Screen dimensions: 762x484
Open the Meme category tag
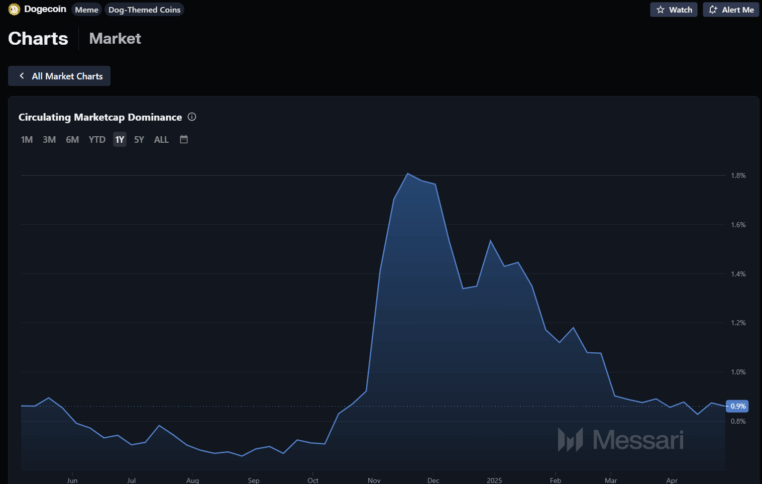pyautogui.click(x=86, y=10)
